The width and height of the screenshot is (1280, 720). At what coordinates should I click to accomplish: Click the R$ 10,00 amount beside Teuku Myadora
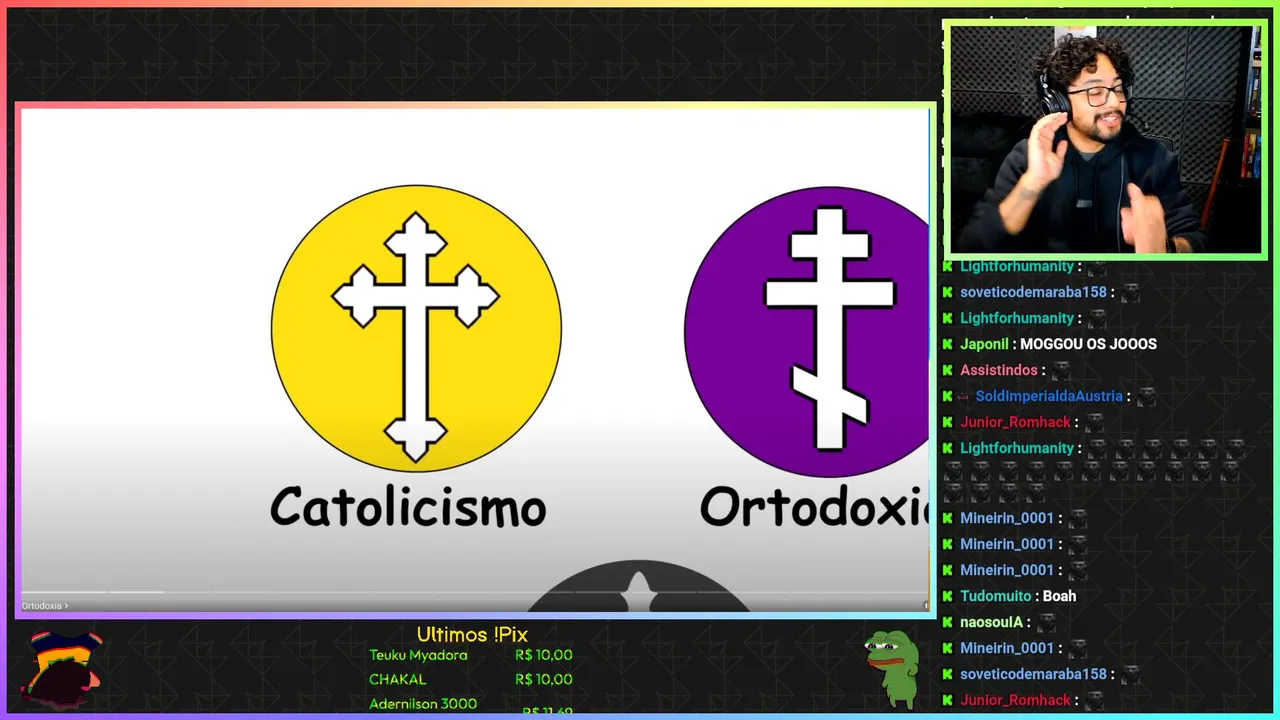544,655
